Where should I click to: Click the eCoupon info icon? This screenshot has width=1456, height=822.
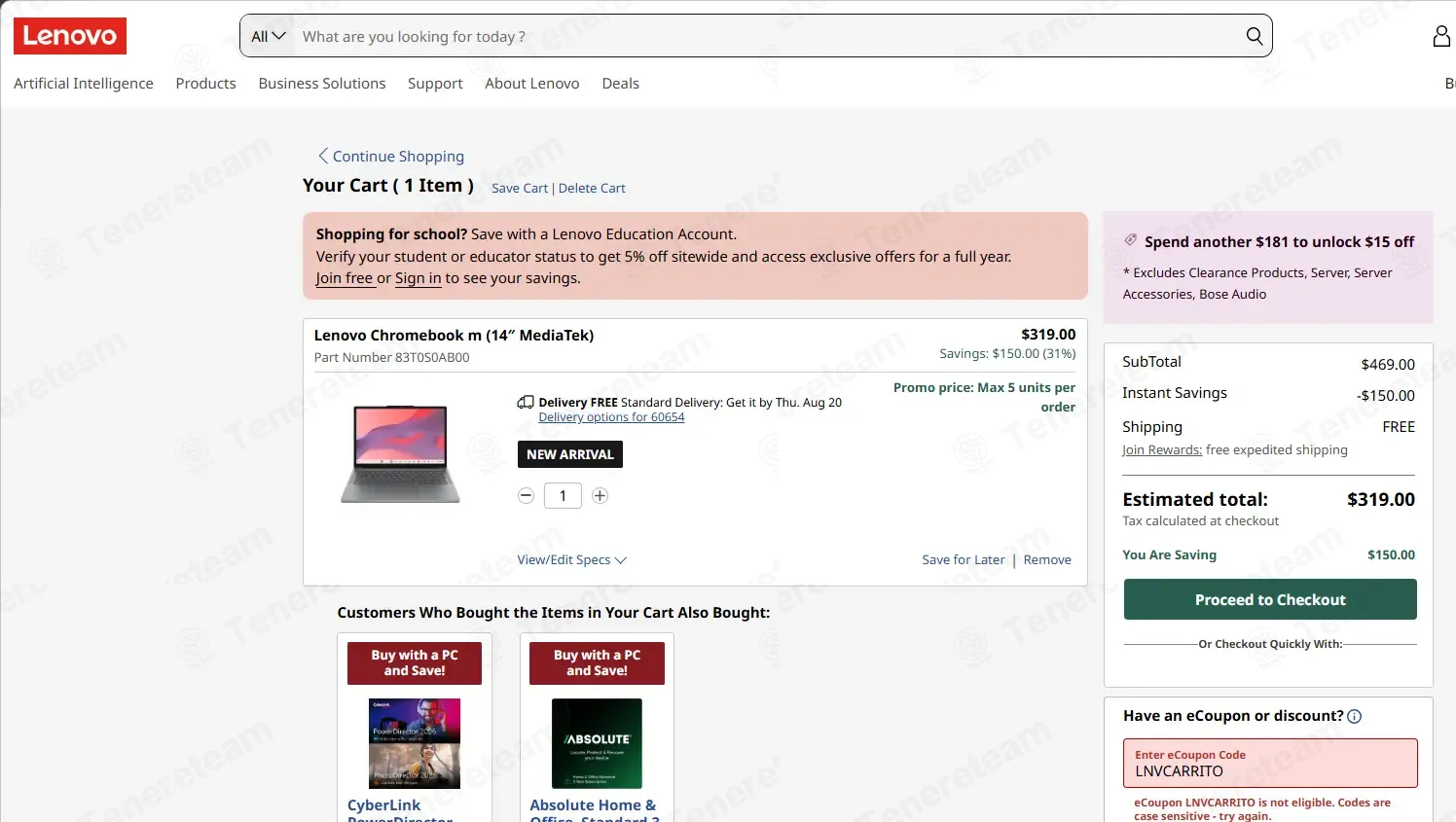tap(1355, 716)
